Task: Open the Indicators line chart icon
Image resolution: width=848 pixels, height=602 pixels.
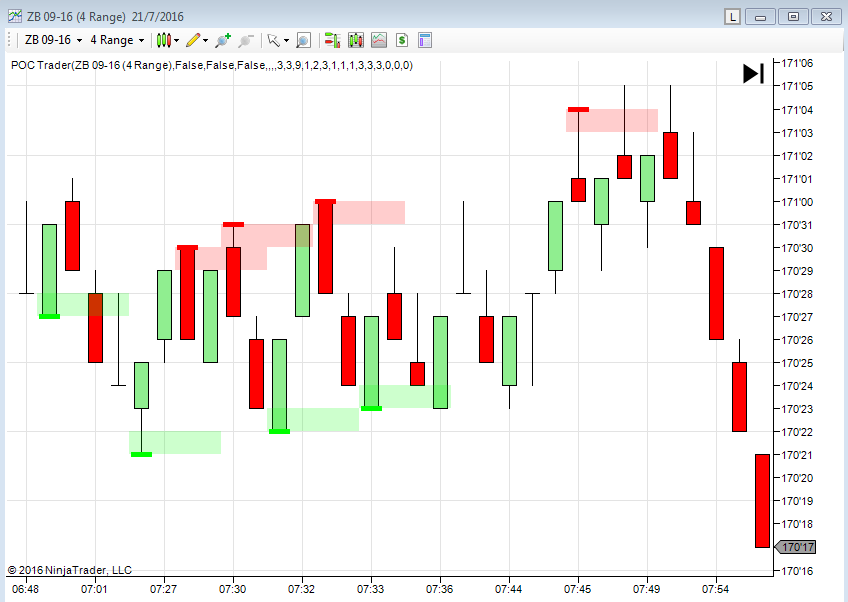Action: click(379, 40)
